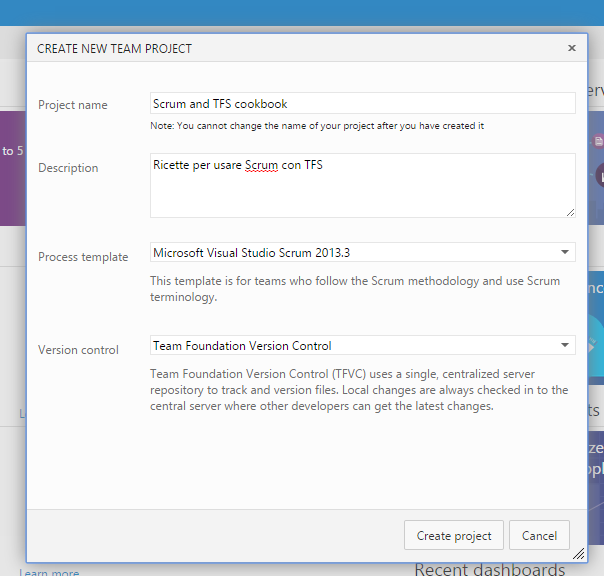
Task: Click the Process template label
Action: (x=83, y=257)
